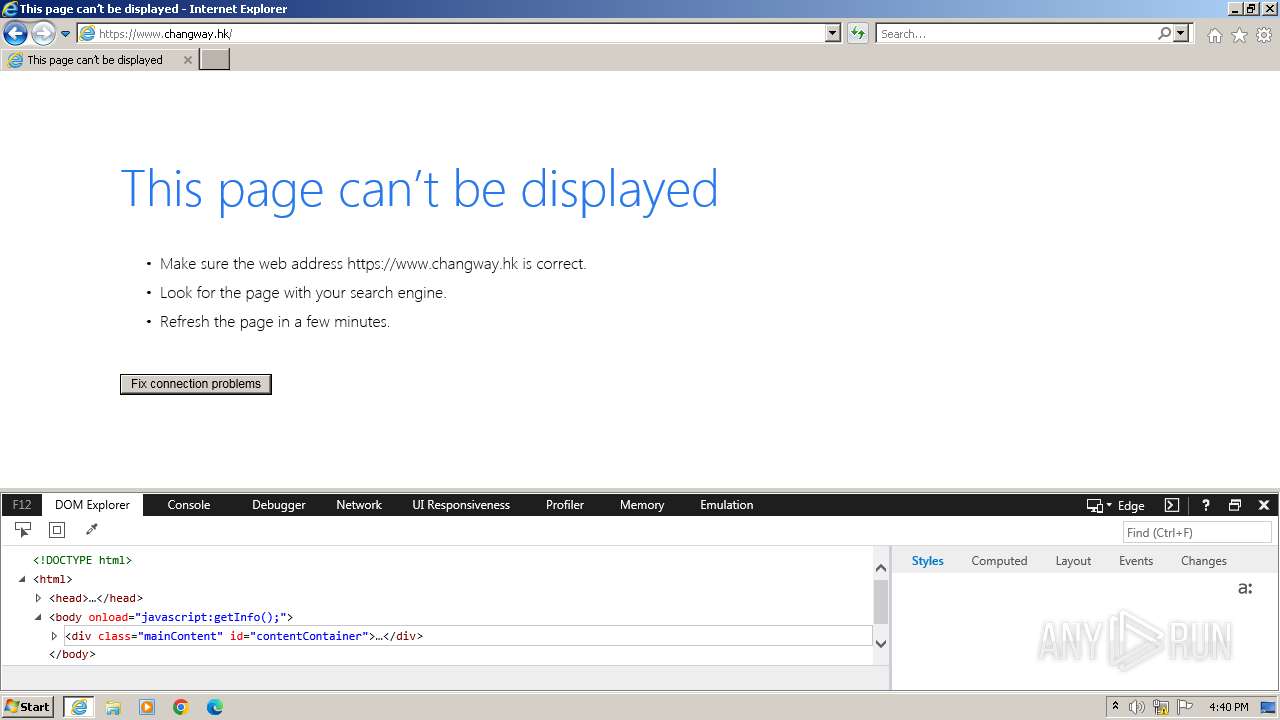The width and height of the screenshot is (1280, 720).
Task: Open the Network tab
Action: click(x=359, y=505)
